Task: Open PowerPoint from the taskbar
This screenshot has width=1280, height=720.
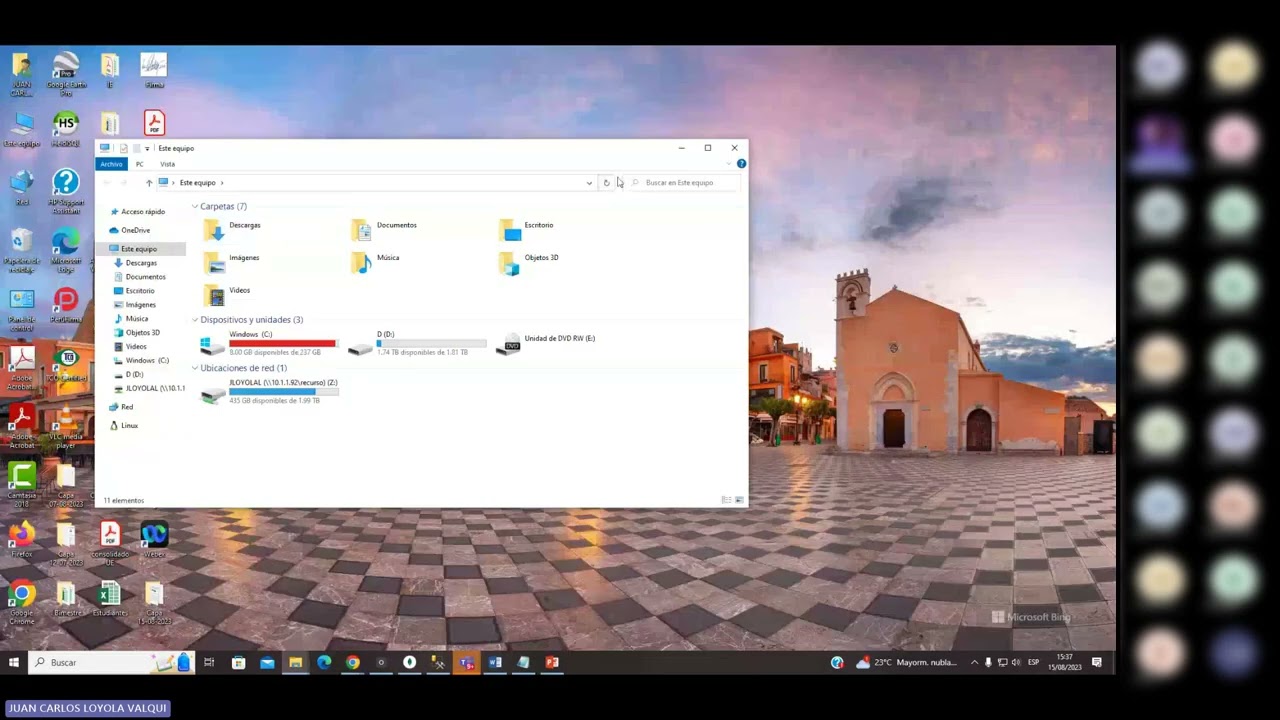Action: point(551,662)
